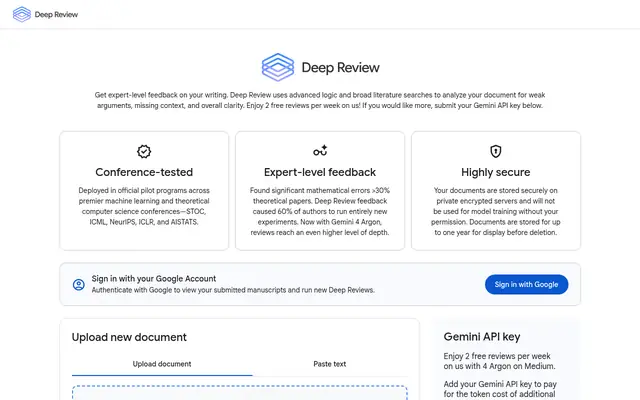Image resolution: width=640 pixels, height=400 pixels.
Task: Click text 'Authenticate with Google to view your submitted manuscripts'
Action: coord(189,290)
